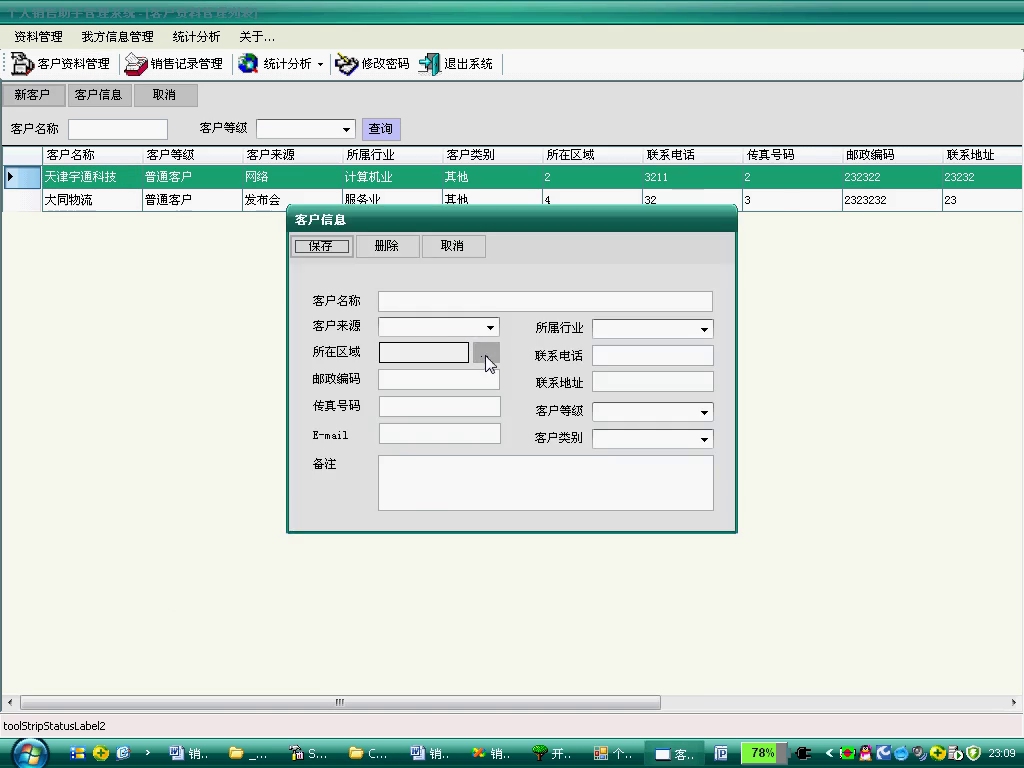Click the 客户来源 column header

tap(292, 155)
